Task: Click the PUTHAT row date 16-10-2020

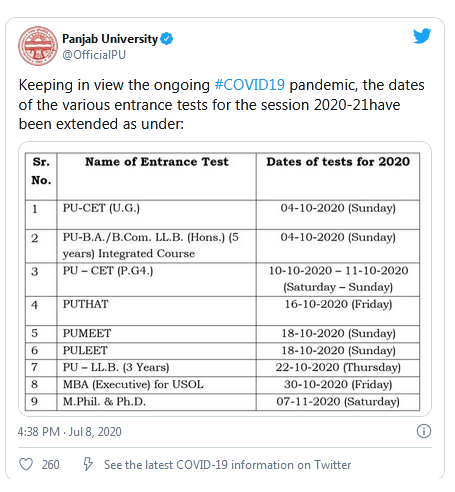Action: pyautogui.click(x=338, y=304)
